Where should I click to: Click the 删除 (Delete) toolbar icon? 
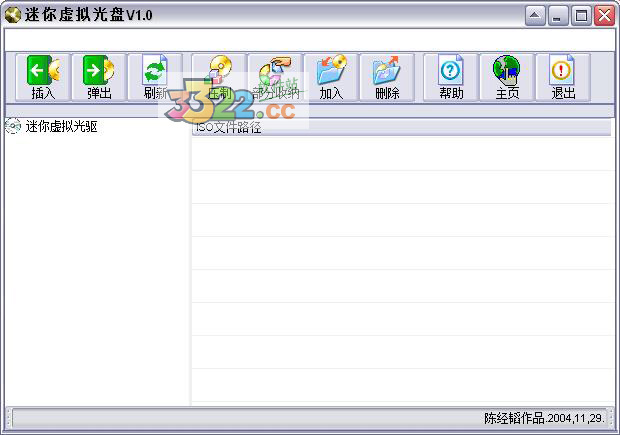(387, 78)
